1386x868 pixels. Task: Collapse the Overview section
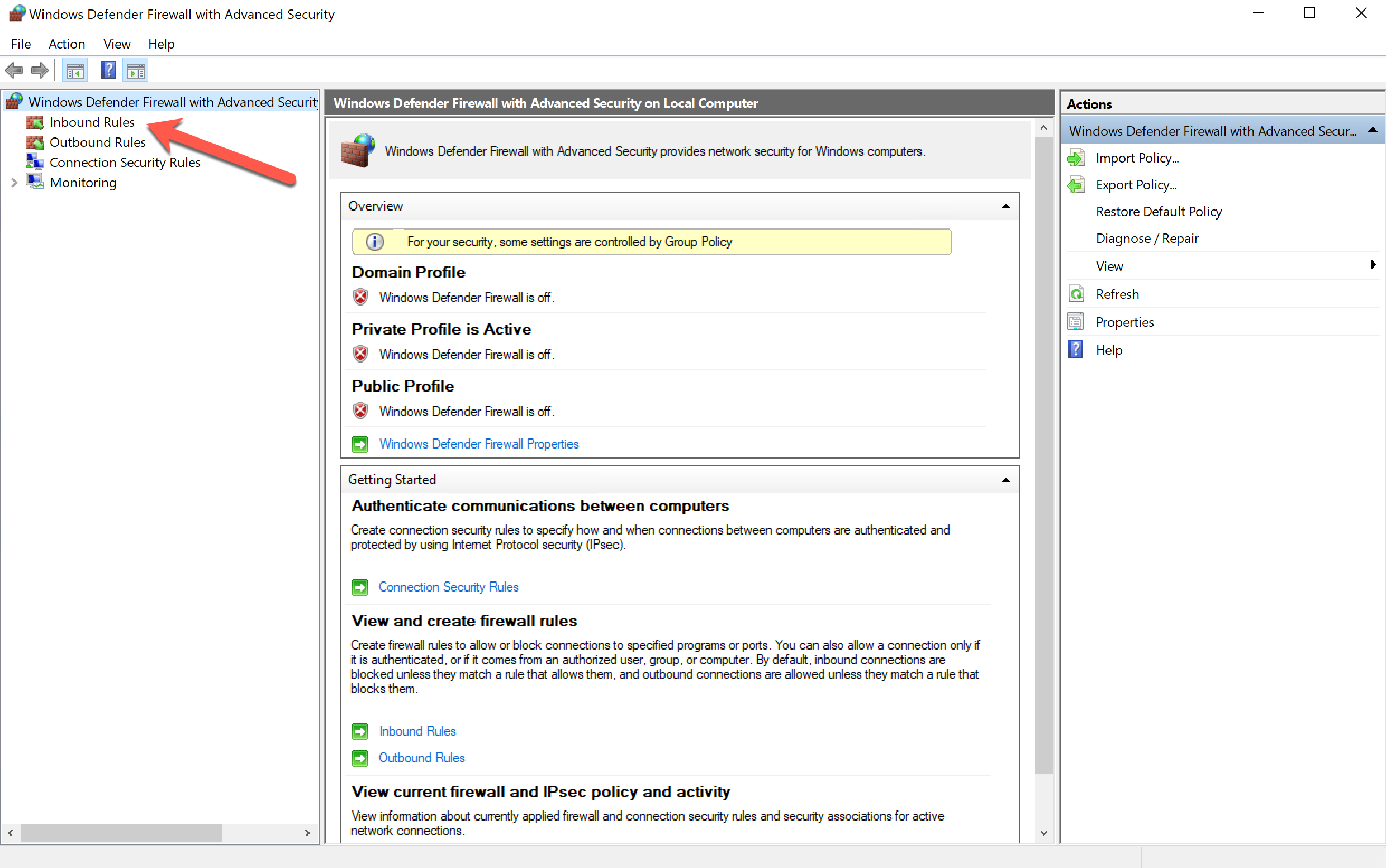tap(1005, 206)
